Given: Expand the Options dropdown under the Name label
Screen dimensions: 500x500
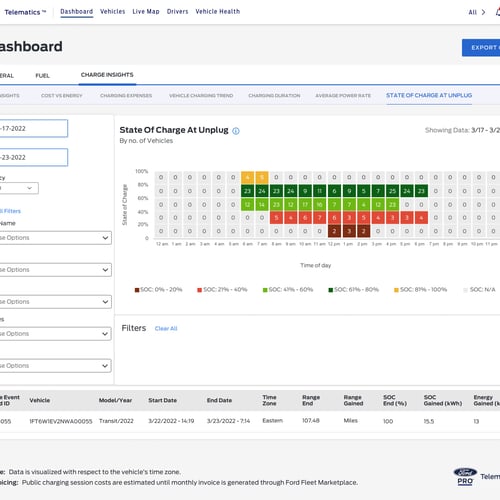Looking at the screenshot, I should pos(56,238).
